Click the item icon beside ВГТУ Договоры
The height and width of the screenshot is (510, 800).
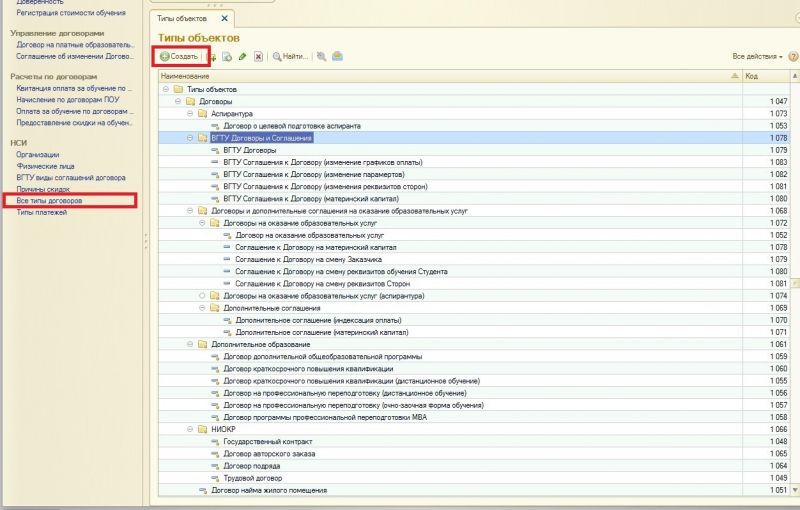pos(215,150)
